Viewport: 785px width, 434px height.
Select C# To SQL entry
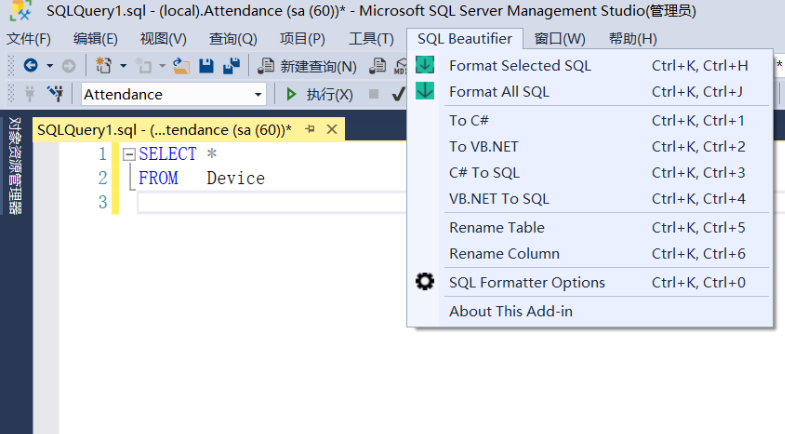point(590,173)
